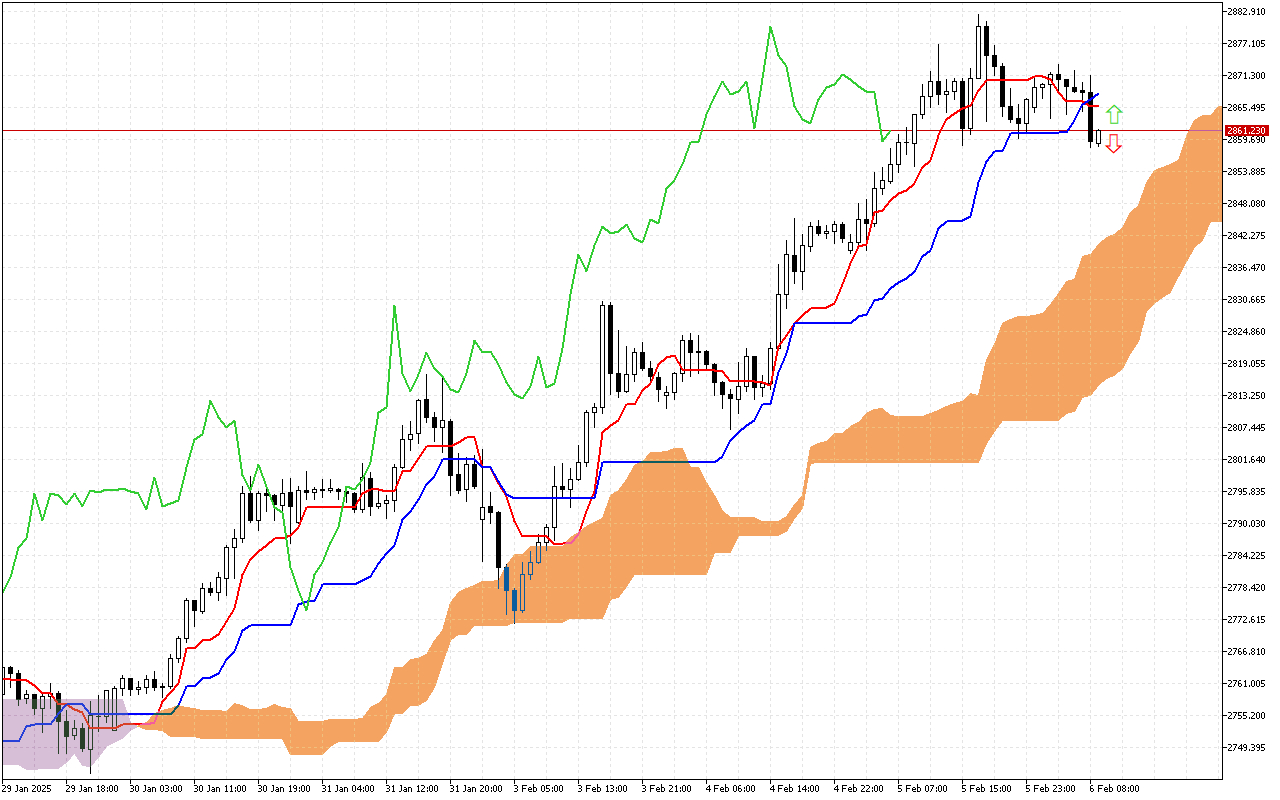Select the 6 Feb 08:00 time label
This screenshot has width=1280, height=800.
pos(1113,788)
